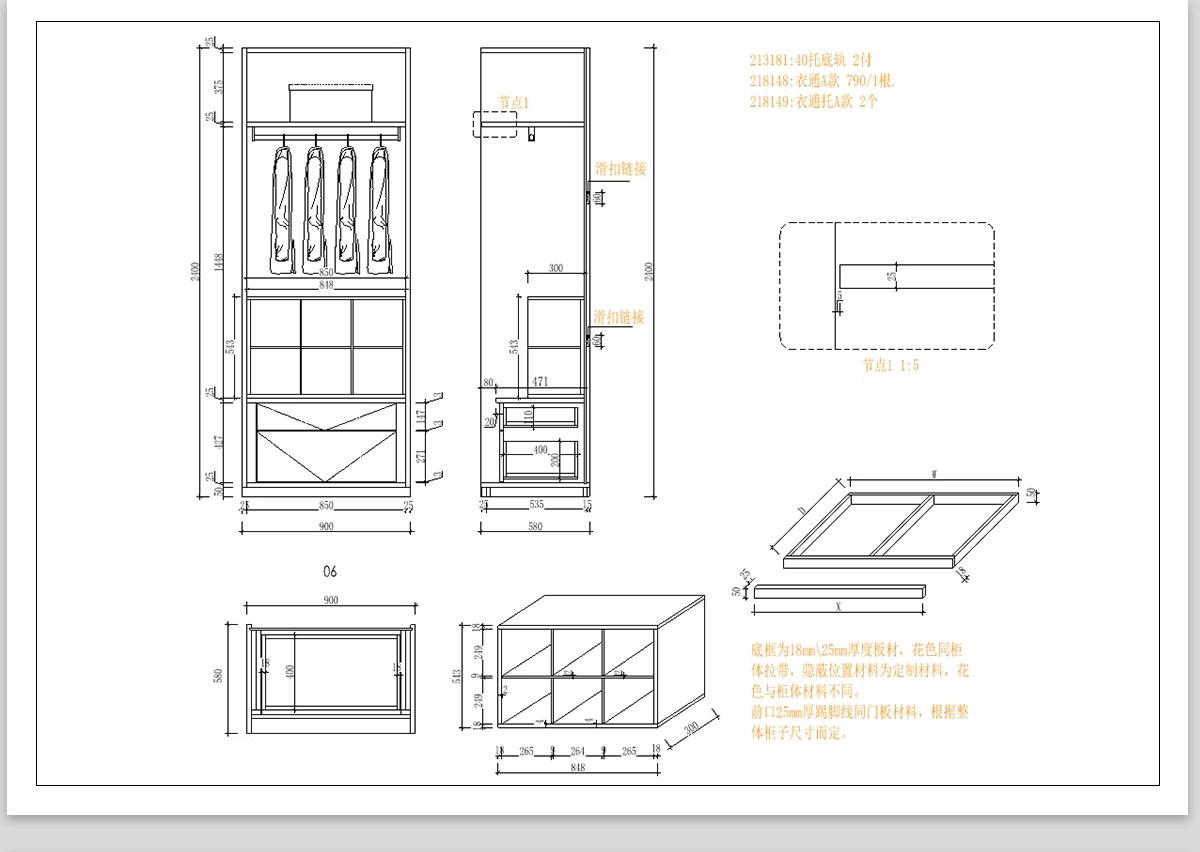The height and width of the screenshot is (852, 1200).
Task: Click the lower drawer front in front elevation
Action: click(x=327, y=455)
